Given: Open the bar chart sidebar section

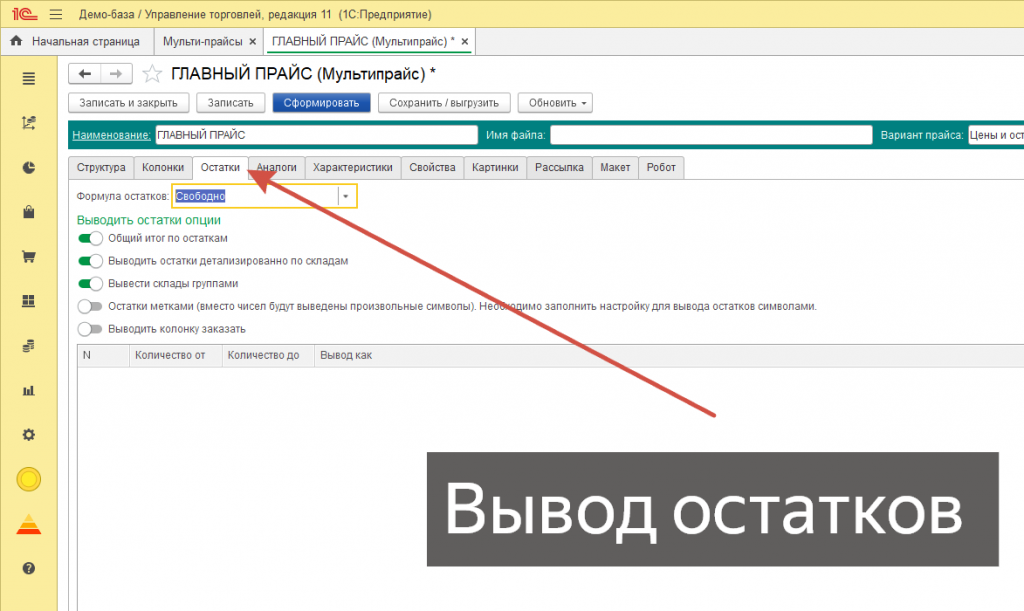Looking at the screenshot, I should pyautogui.click(x=29, y=390).
